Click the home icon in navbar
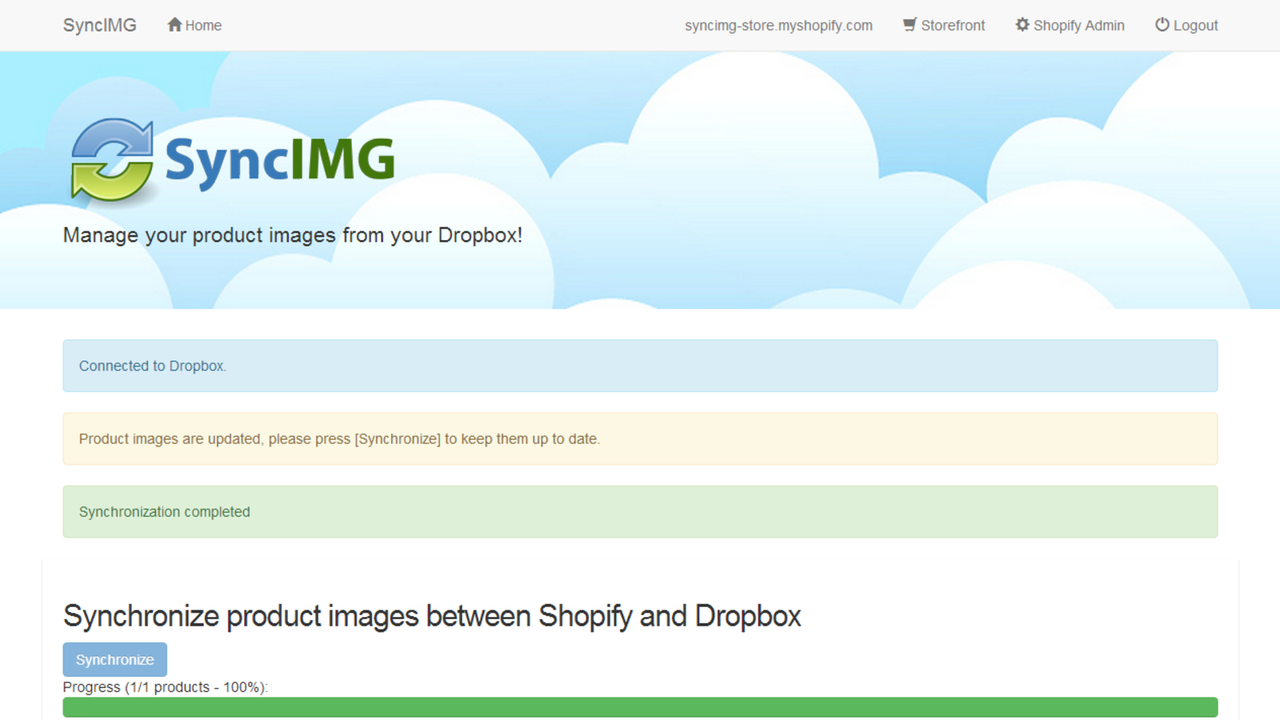This screenshot has width=1280, height=720. click(x=175, y=25)
